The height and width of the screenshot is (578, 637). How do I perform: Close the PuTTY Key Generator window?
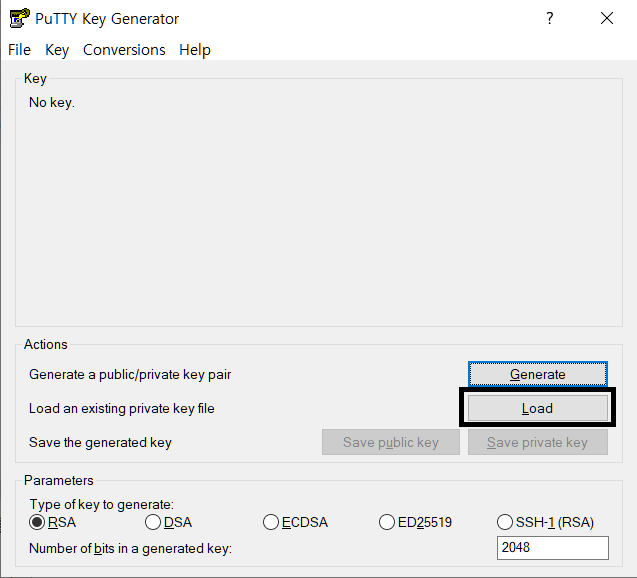(x=607, y=18)
